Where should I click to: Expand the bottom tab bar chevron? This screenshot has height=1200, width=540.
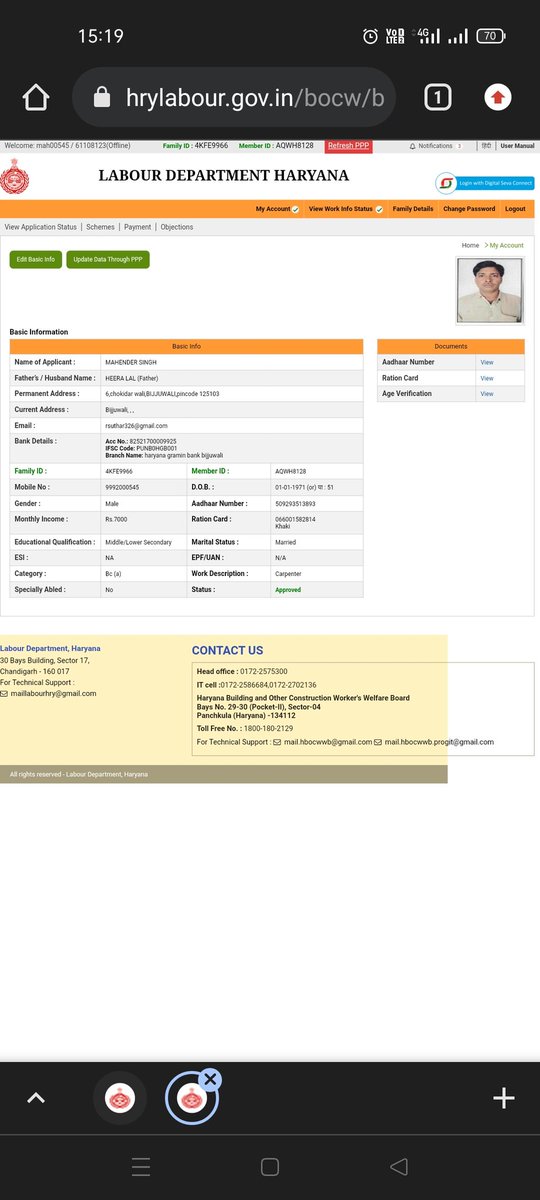click(36, 1098)
